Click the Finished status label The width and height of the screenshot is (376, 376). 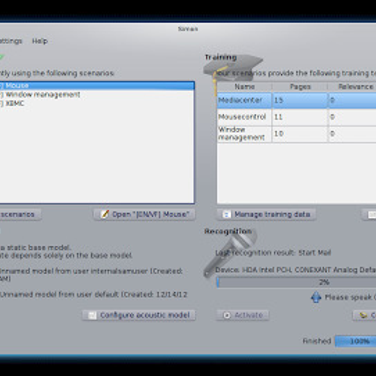(x=317, y=341)
